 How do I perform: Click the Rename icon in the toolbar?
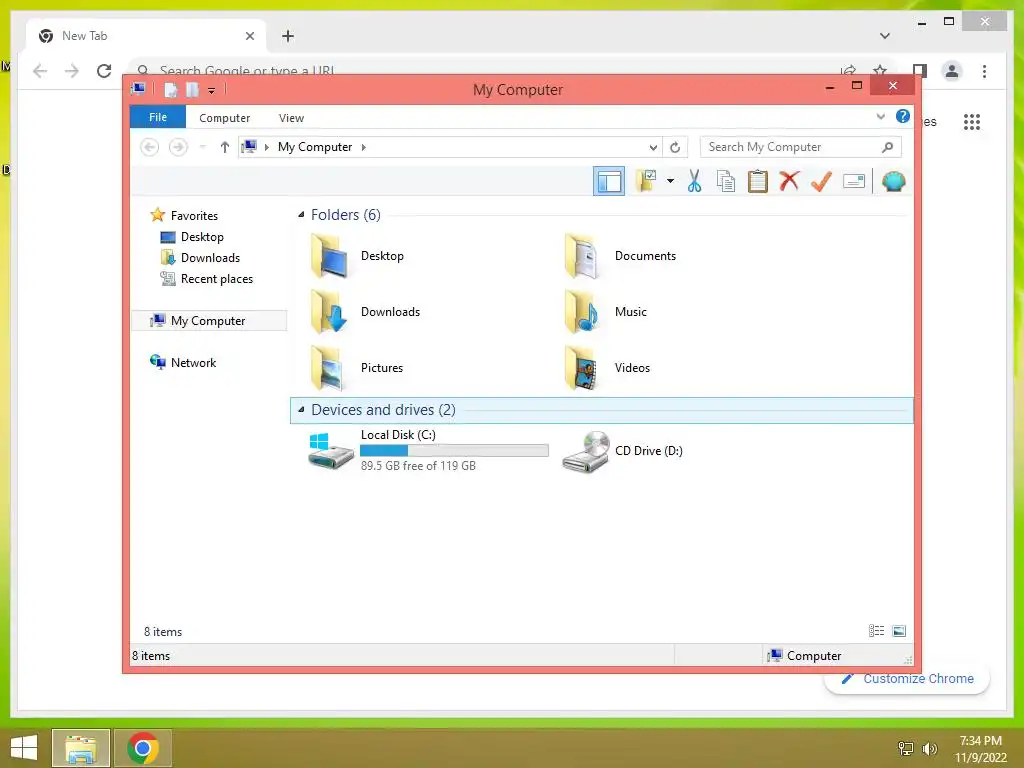(854, 181)
